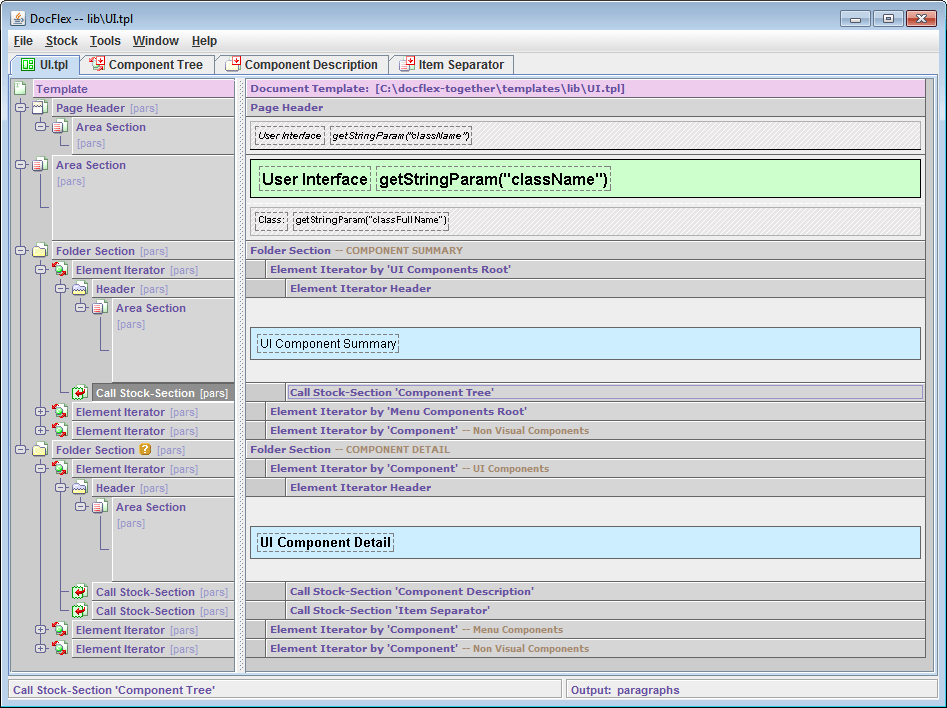
Task: Expand the Element Iterator for Menu Components Root
Action: point(41,412)
